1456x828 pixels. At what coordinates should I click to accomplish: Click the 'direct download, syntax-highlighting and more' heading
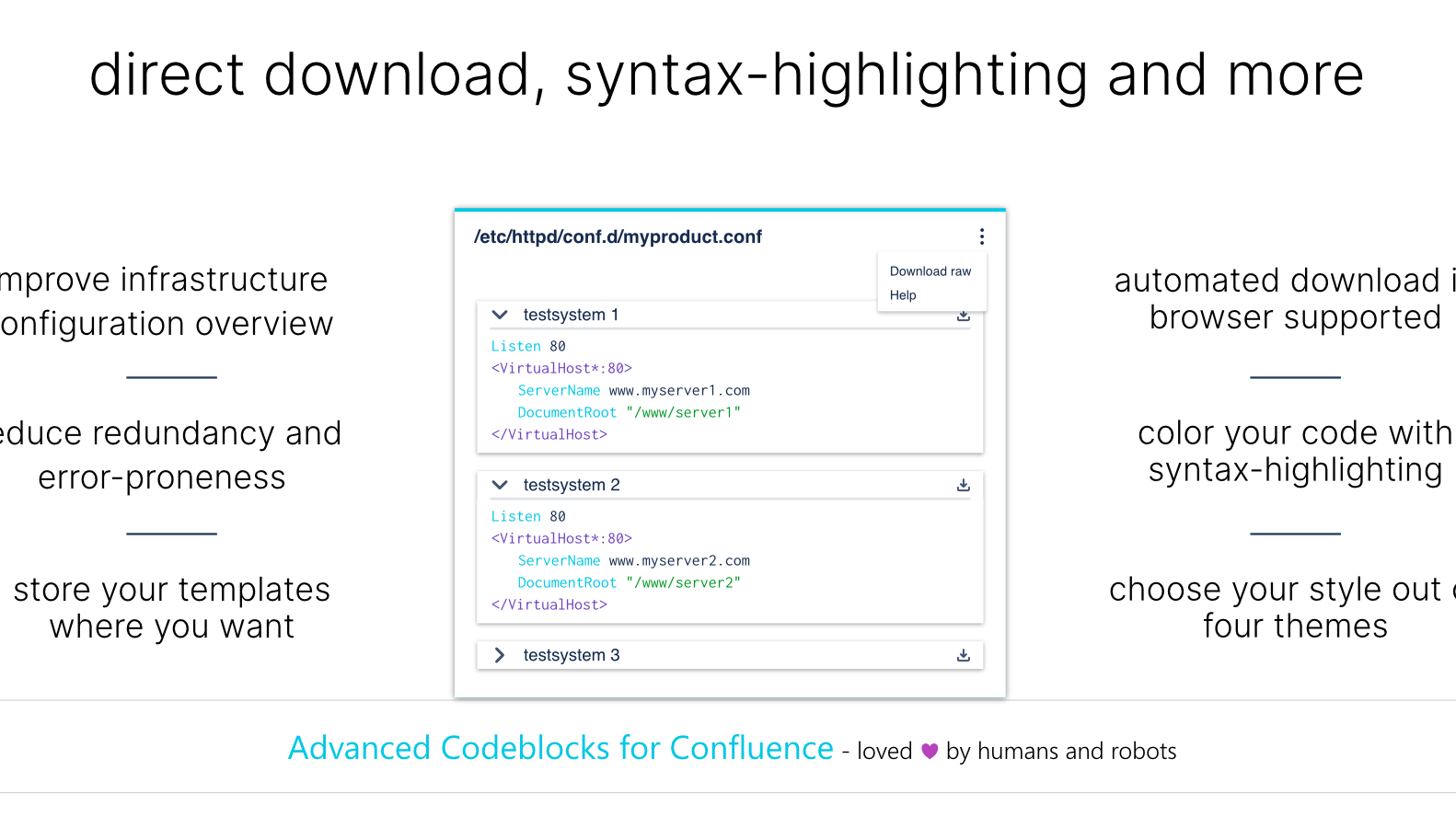tap(727, 75)
